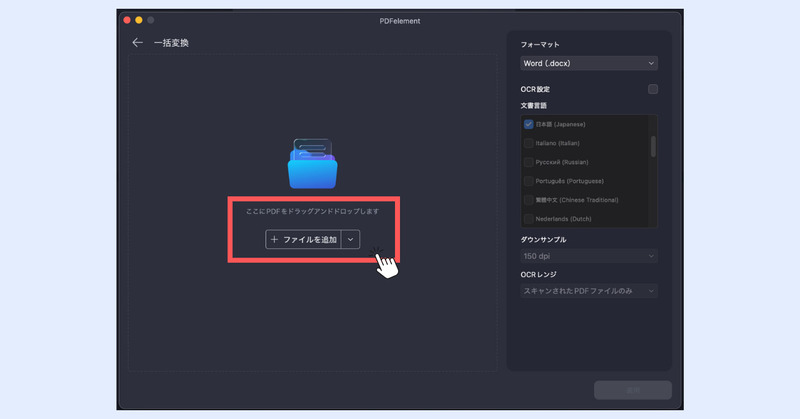Check the 繁體中文 (Chinese Traditional) checkbox
Viewport: 800px width, 419px height.
coord(529,200)
